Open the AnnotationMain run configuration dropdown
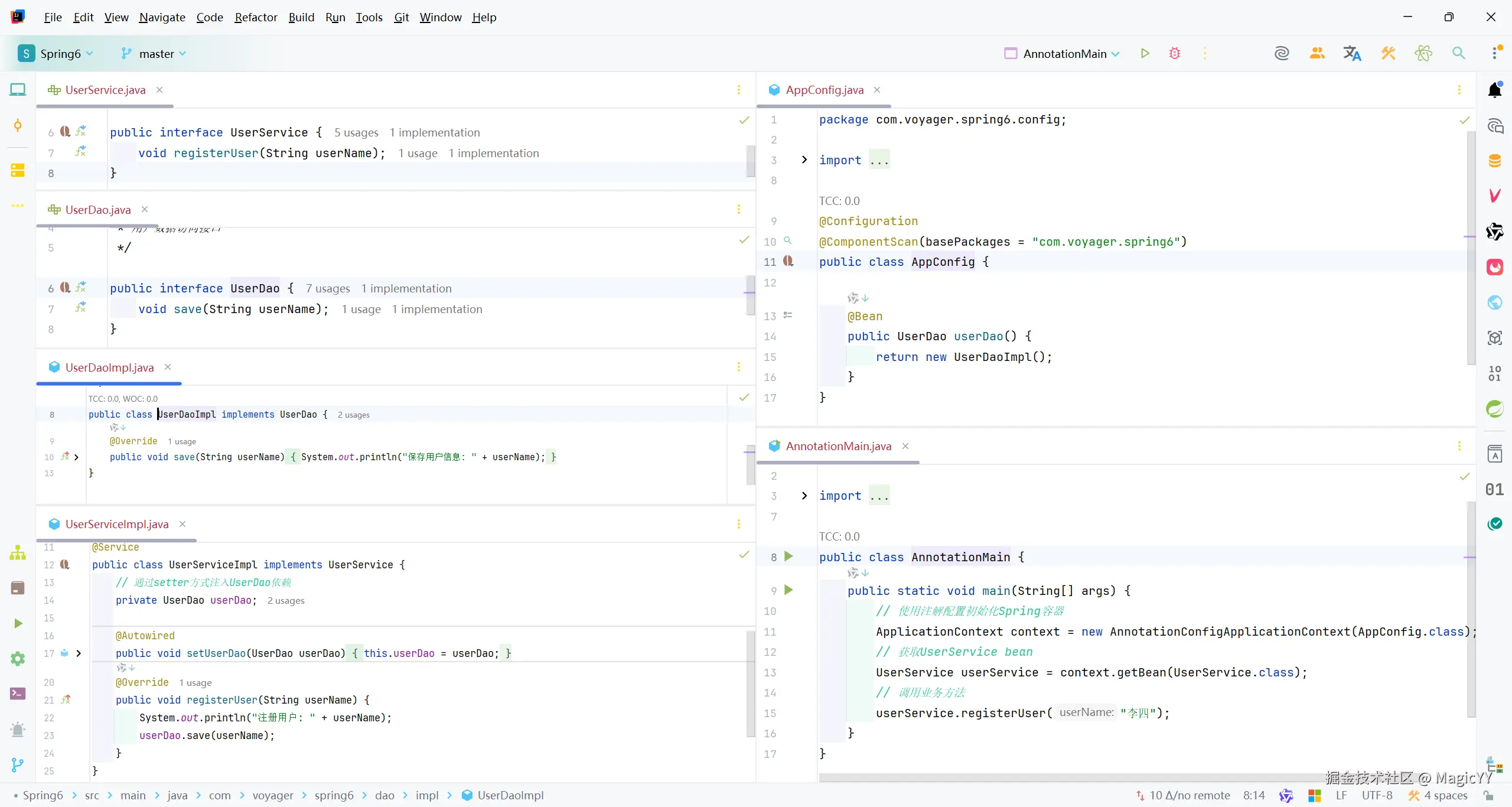Screen dimensions: 1512x807 click(1064, 54)
